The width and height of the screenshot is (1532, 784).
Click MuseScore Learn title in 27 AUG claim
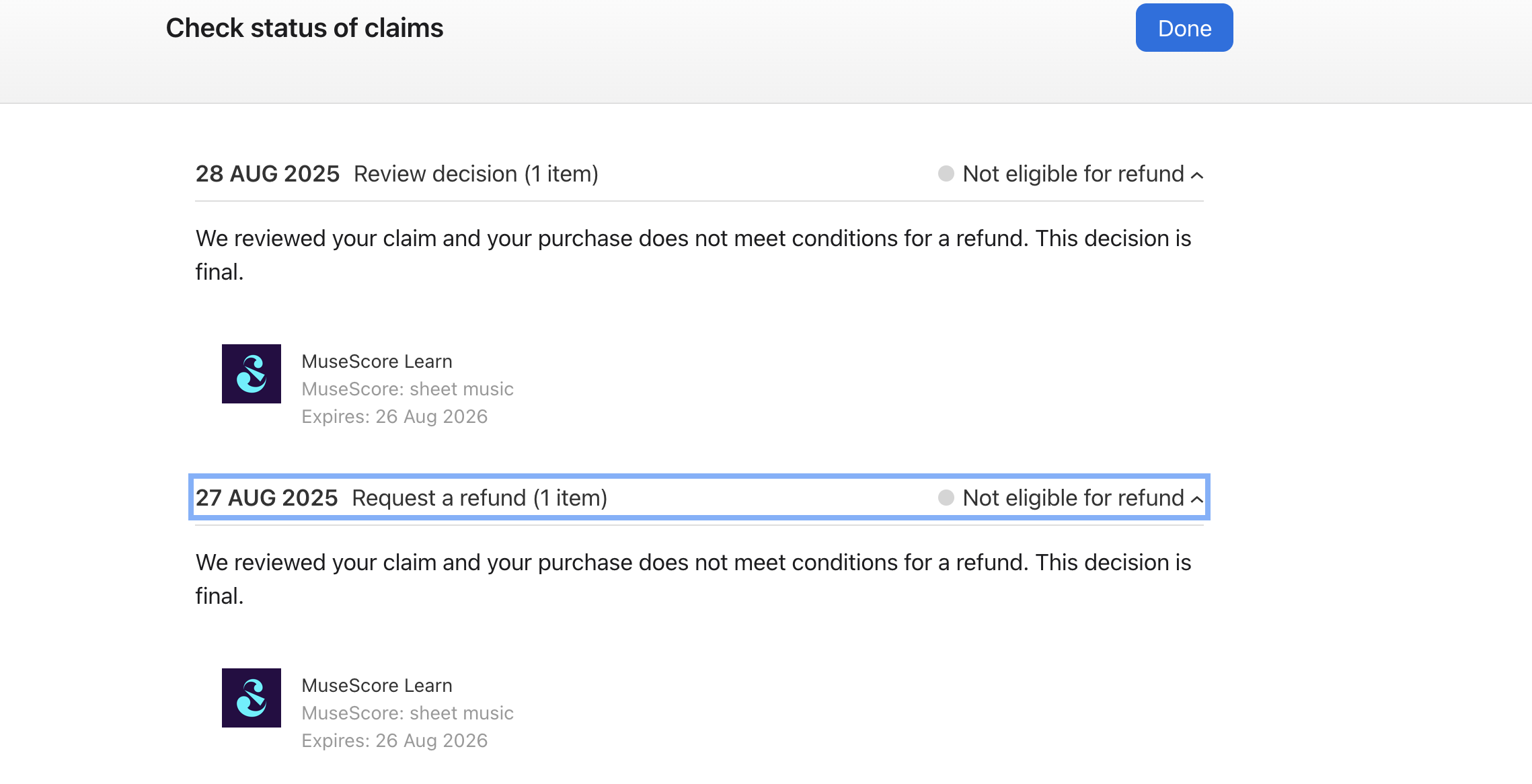coord(377,686)
